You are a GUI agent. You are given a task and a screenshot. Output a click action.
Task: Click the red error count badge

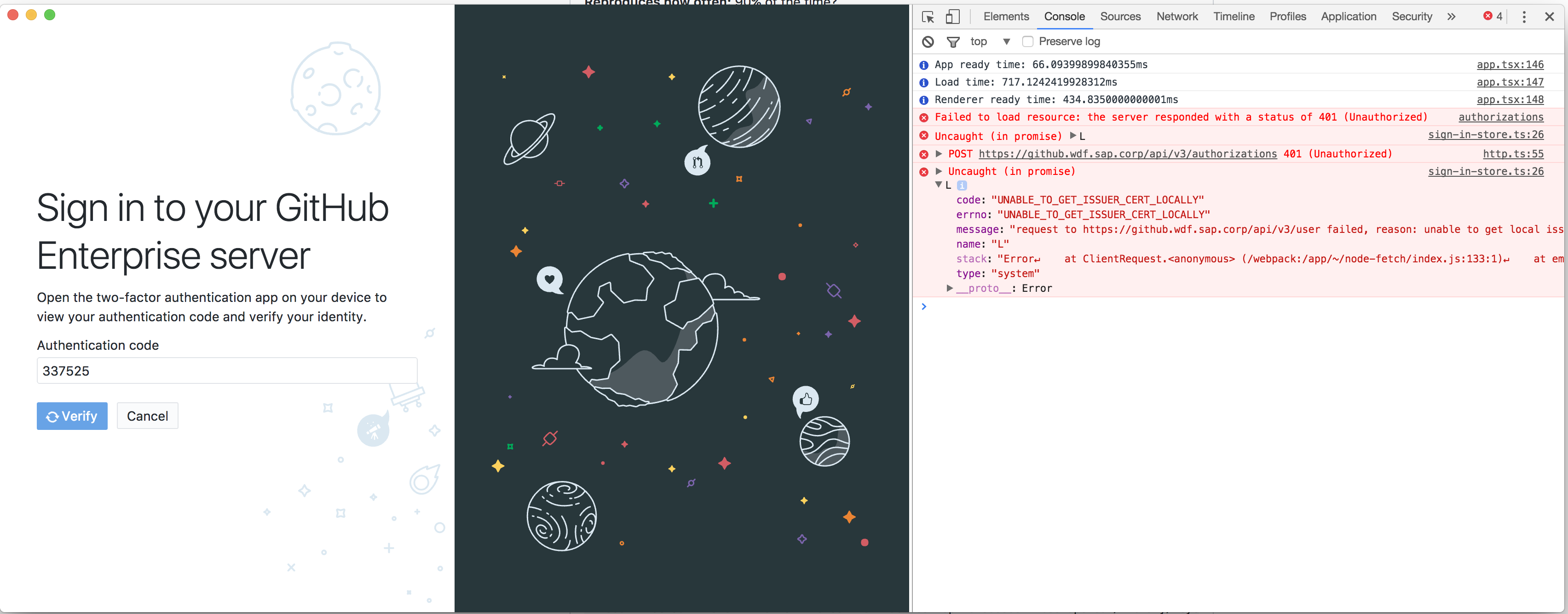click(x=1491, y=17)
